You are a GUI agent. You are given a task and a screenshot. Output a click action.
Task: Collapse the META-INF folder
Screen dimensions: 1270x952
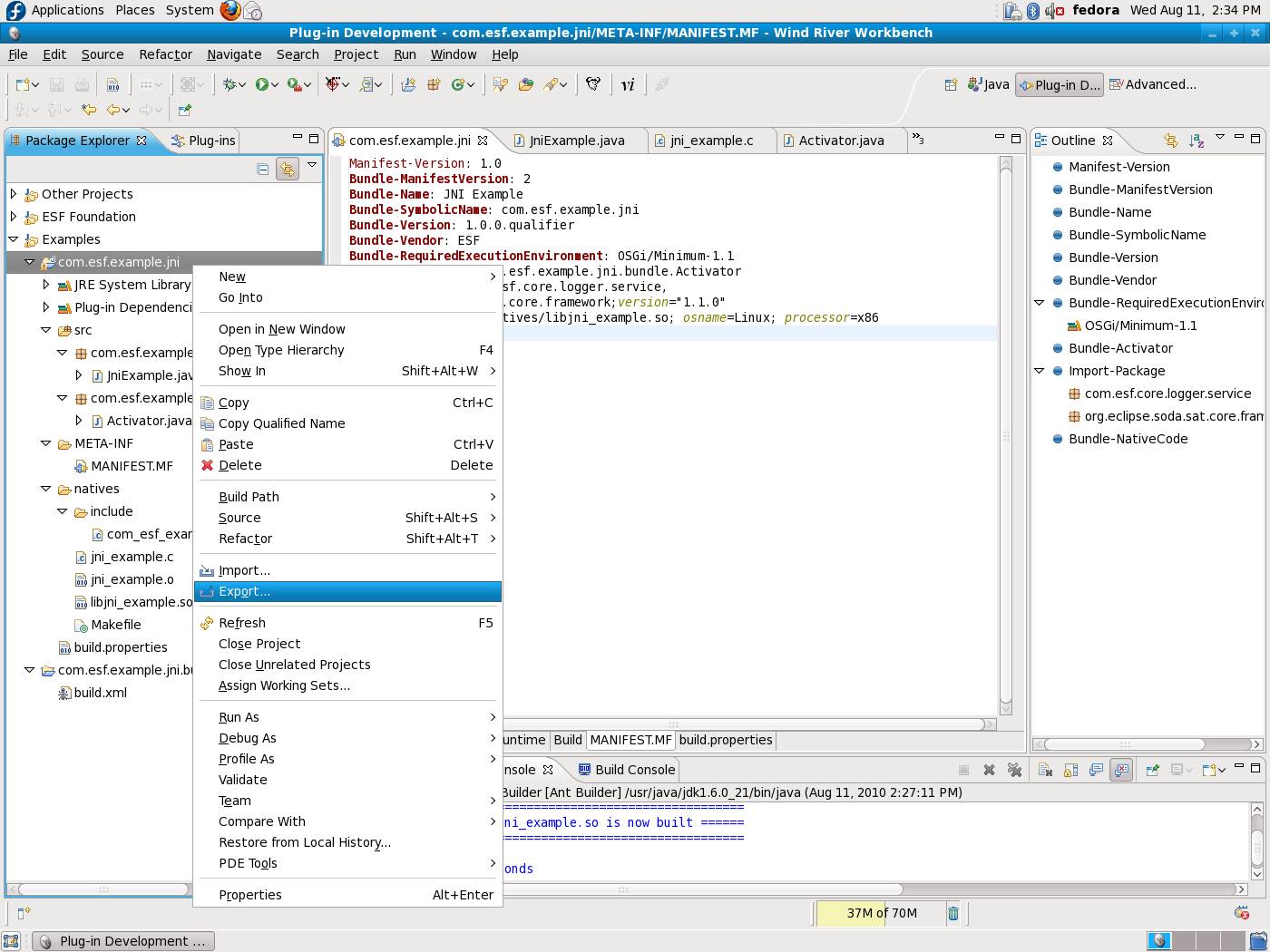click(46, 443)
